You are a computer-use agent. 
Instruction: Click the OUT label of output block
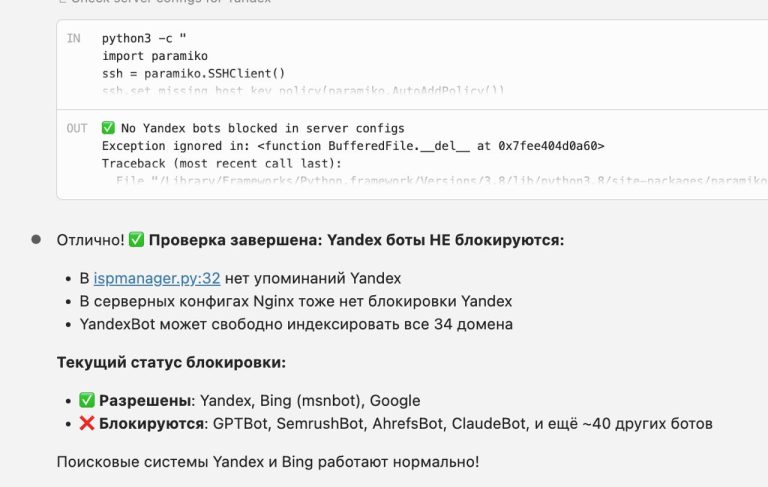77,128
